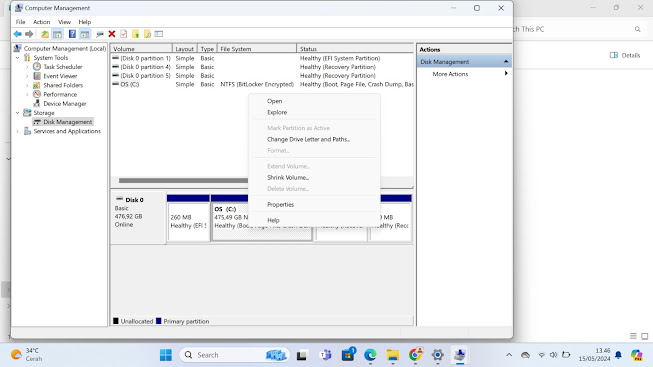
Task: Expand the Performance node arrow
Action: [x=27, y=94]
